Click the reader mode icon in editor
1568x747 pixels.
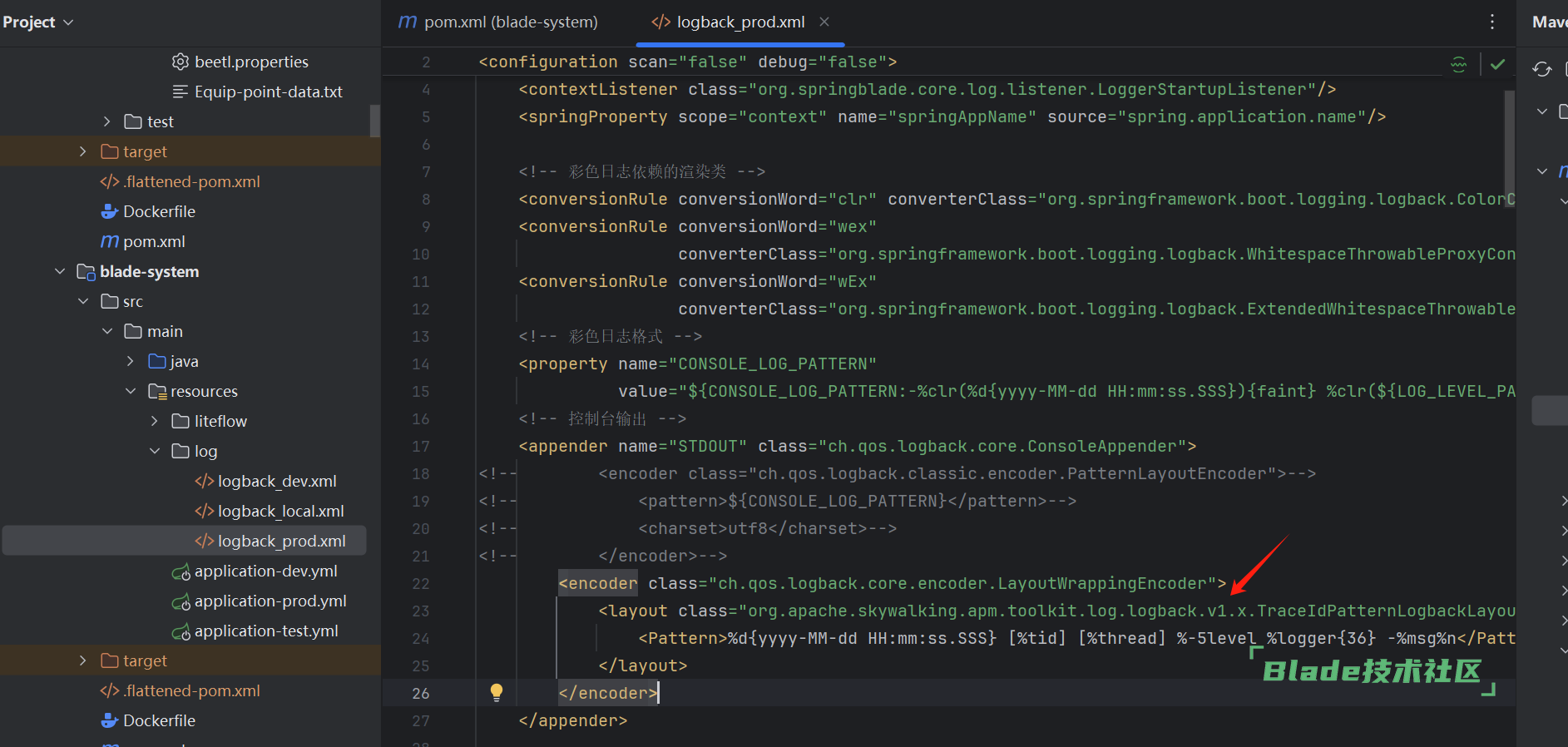(x=1459, y=64)
